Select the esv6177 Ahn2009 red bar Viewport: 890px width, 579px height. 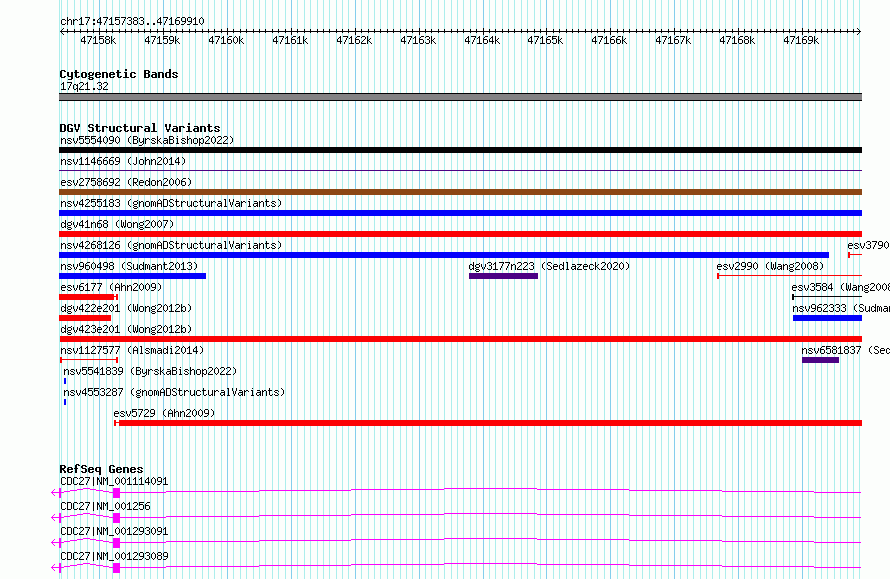click(x=88, y=297)
